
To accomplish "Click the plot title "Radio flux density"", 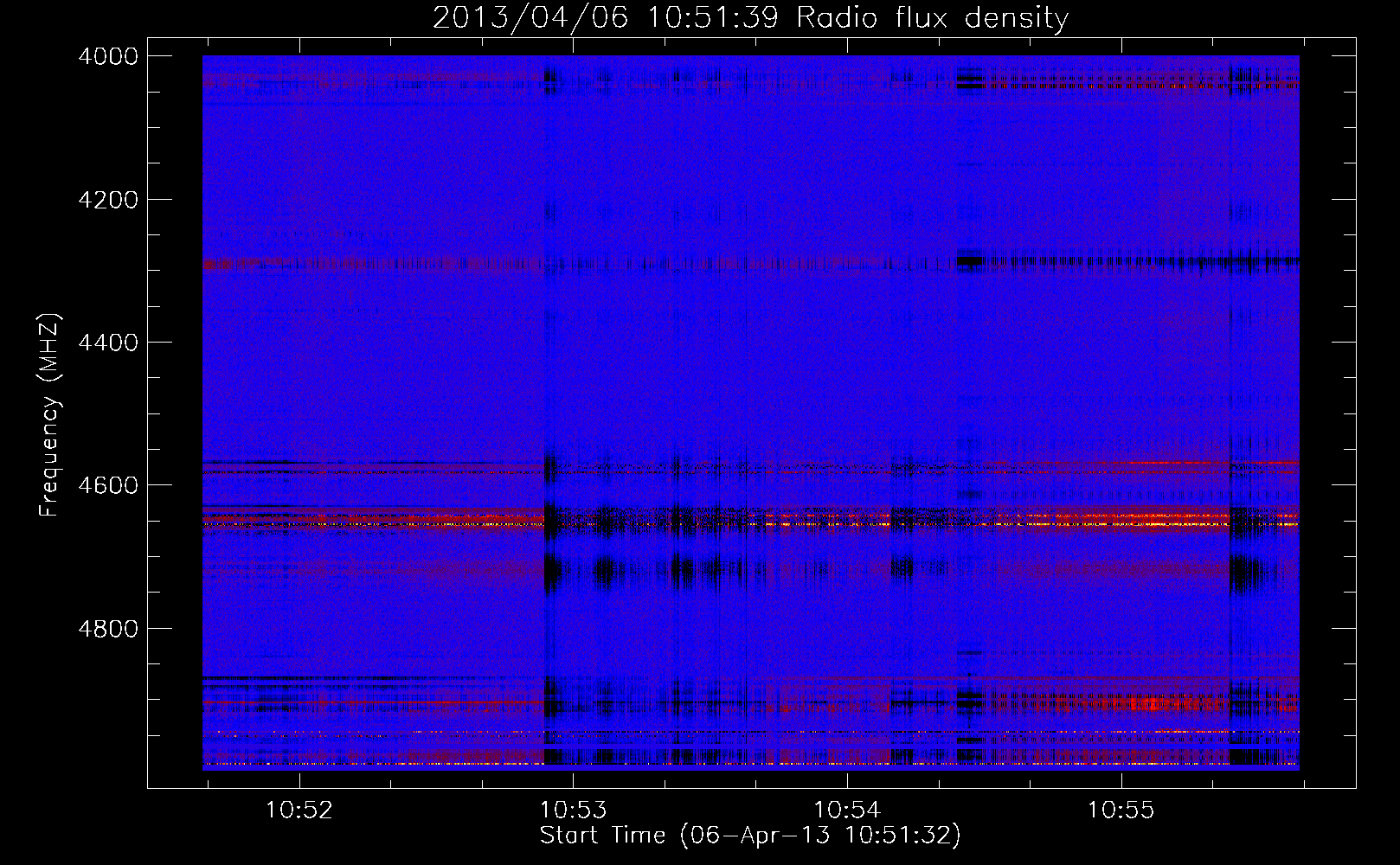I will pos(932,17).
